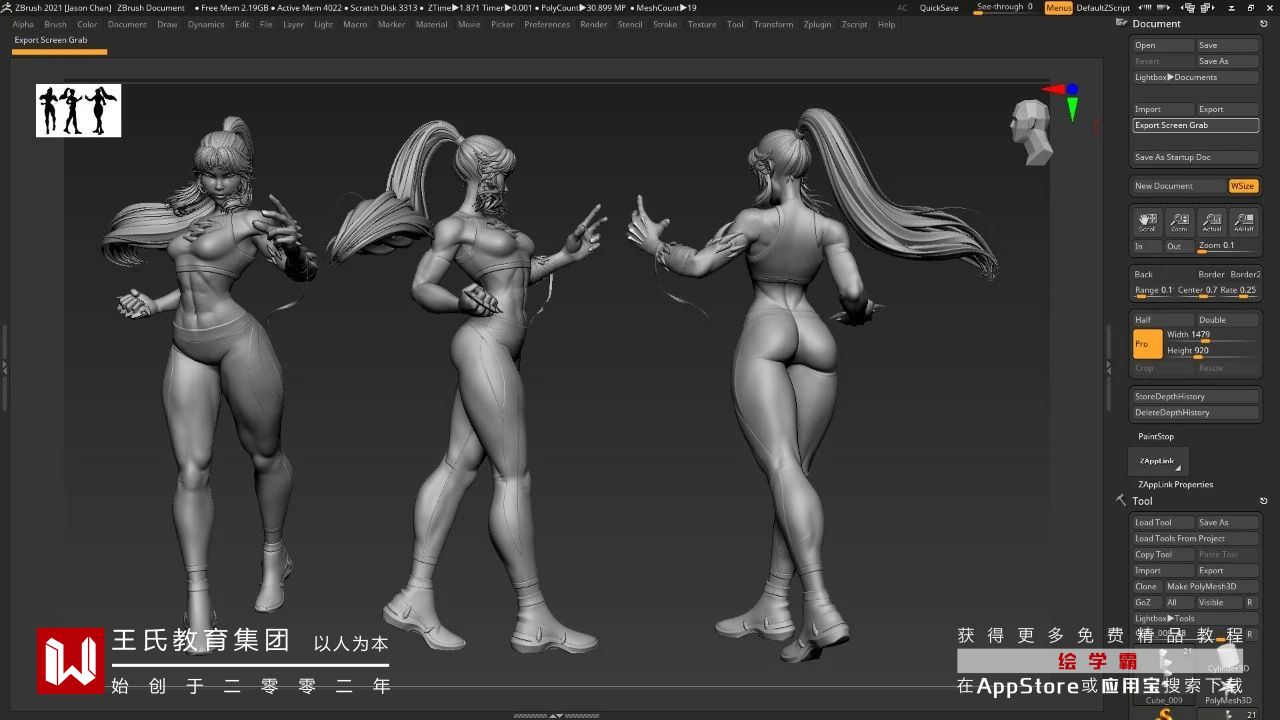Click the Scroll document icon
The width and height of the screenshot is (1280, 720).
(1147, 221)
